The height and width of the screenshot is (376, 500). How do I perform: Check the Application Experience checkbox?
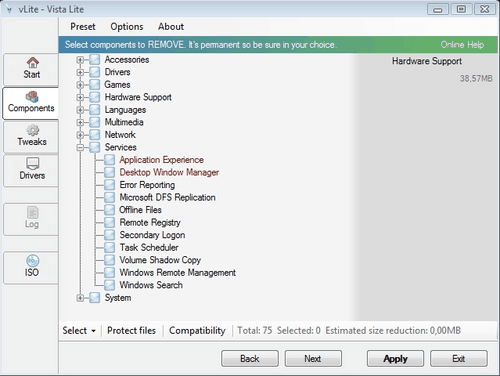click(109, 160)
